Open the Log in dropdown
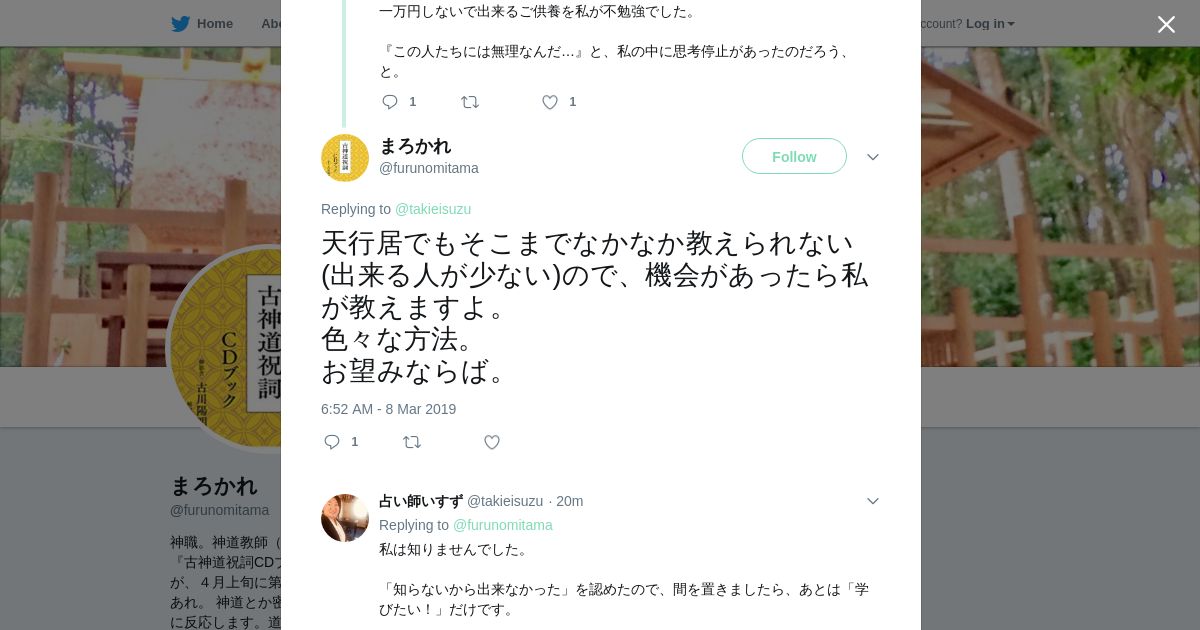 [989, 24]
